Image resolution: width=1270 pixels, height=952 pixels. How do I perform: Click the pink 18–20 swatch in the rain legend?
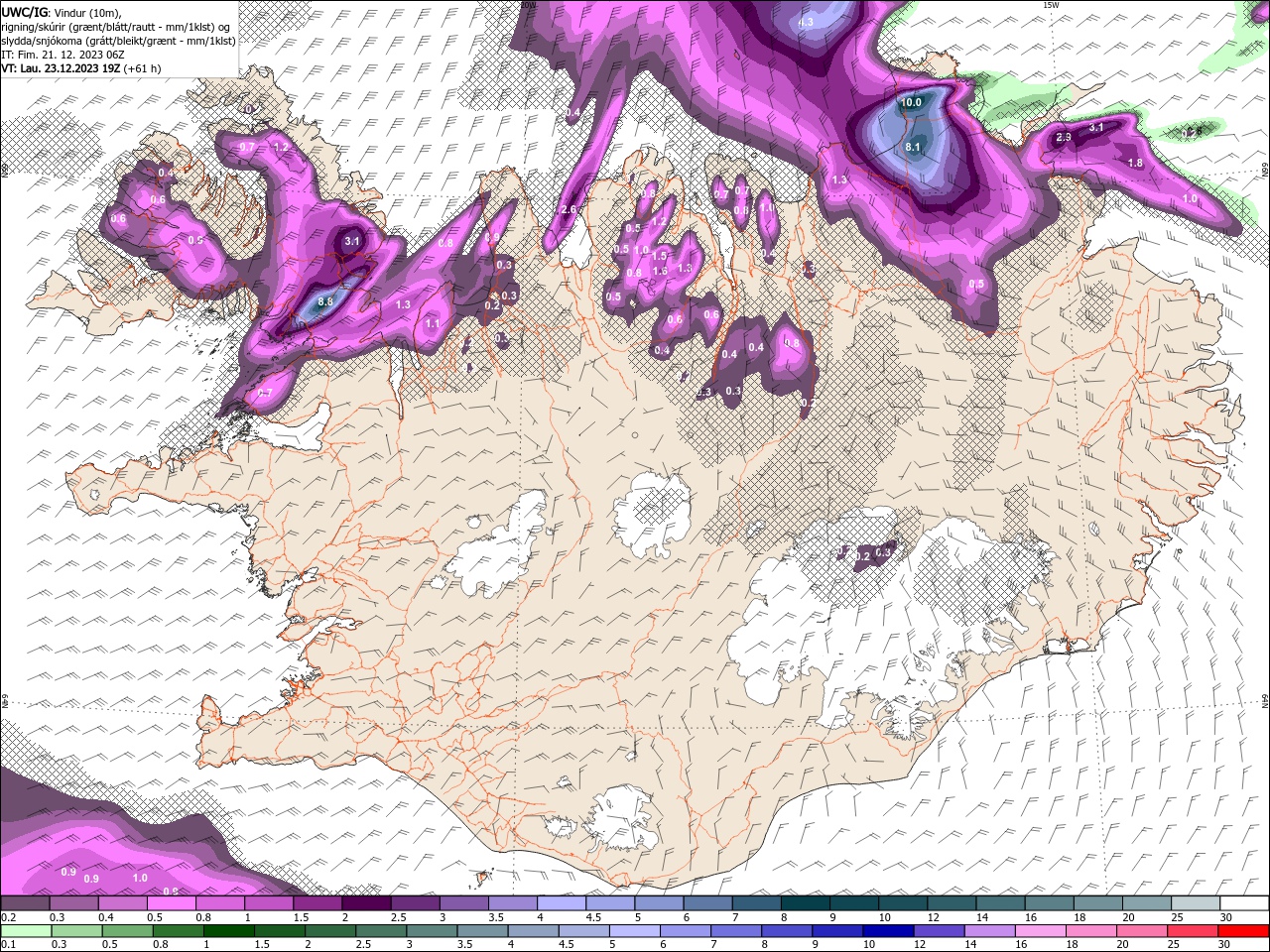pos(1092,931)
